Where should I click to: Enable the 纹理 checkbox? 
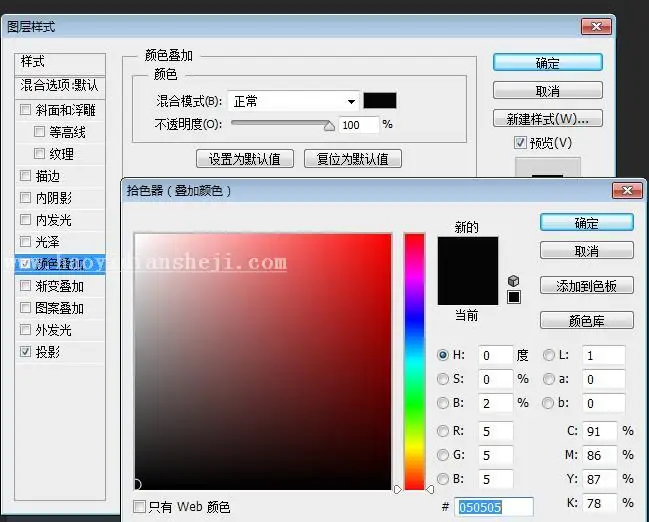(39, 154)
